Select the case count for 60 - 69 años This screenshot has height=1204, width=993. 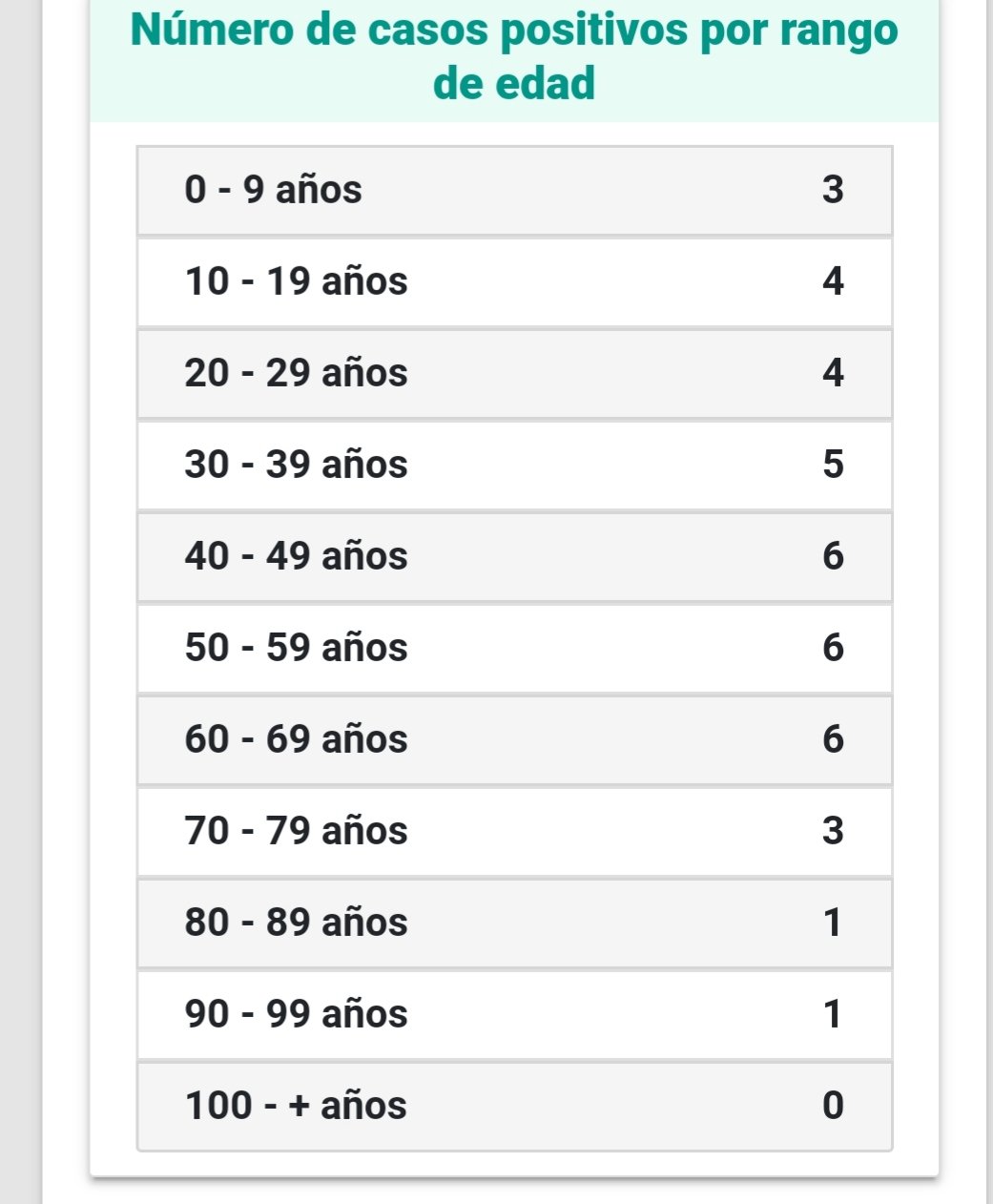coord(833,739)
